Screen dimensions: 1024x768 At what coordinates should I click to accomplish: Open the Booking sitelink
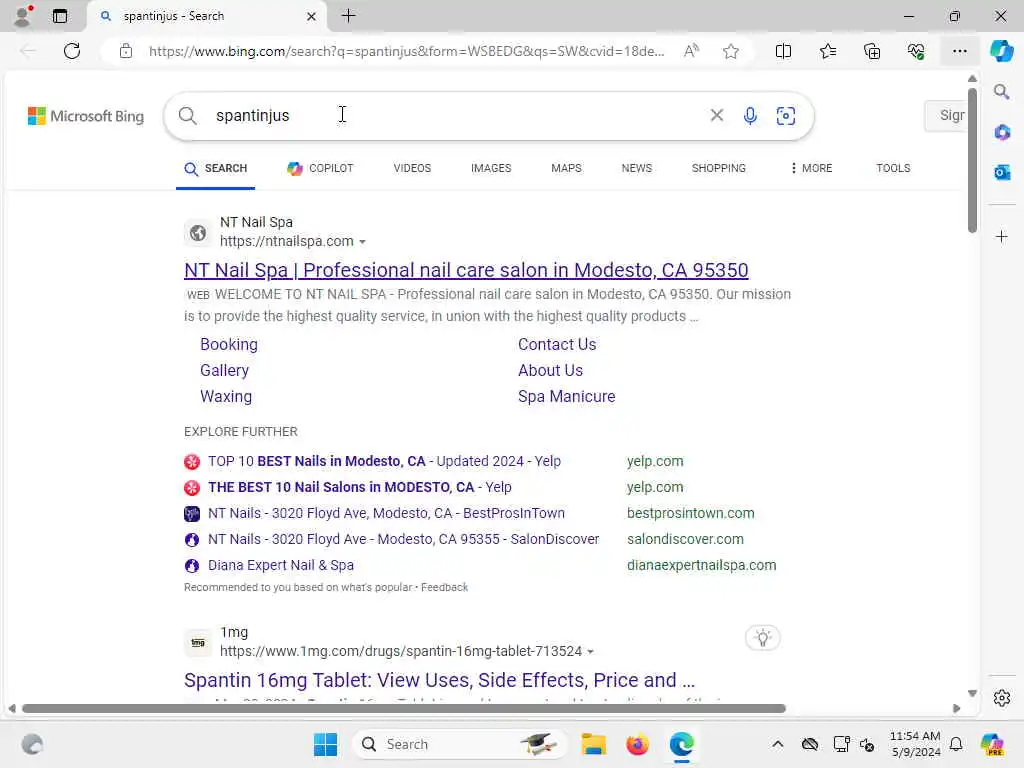click(229, 344)
